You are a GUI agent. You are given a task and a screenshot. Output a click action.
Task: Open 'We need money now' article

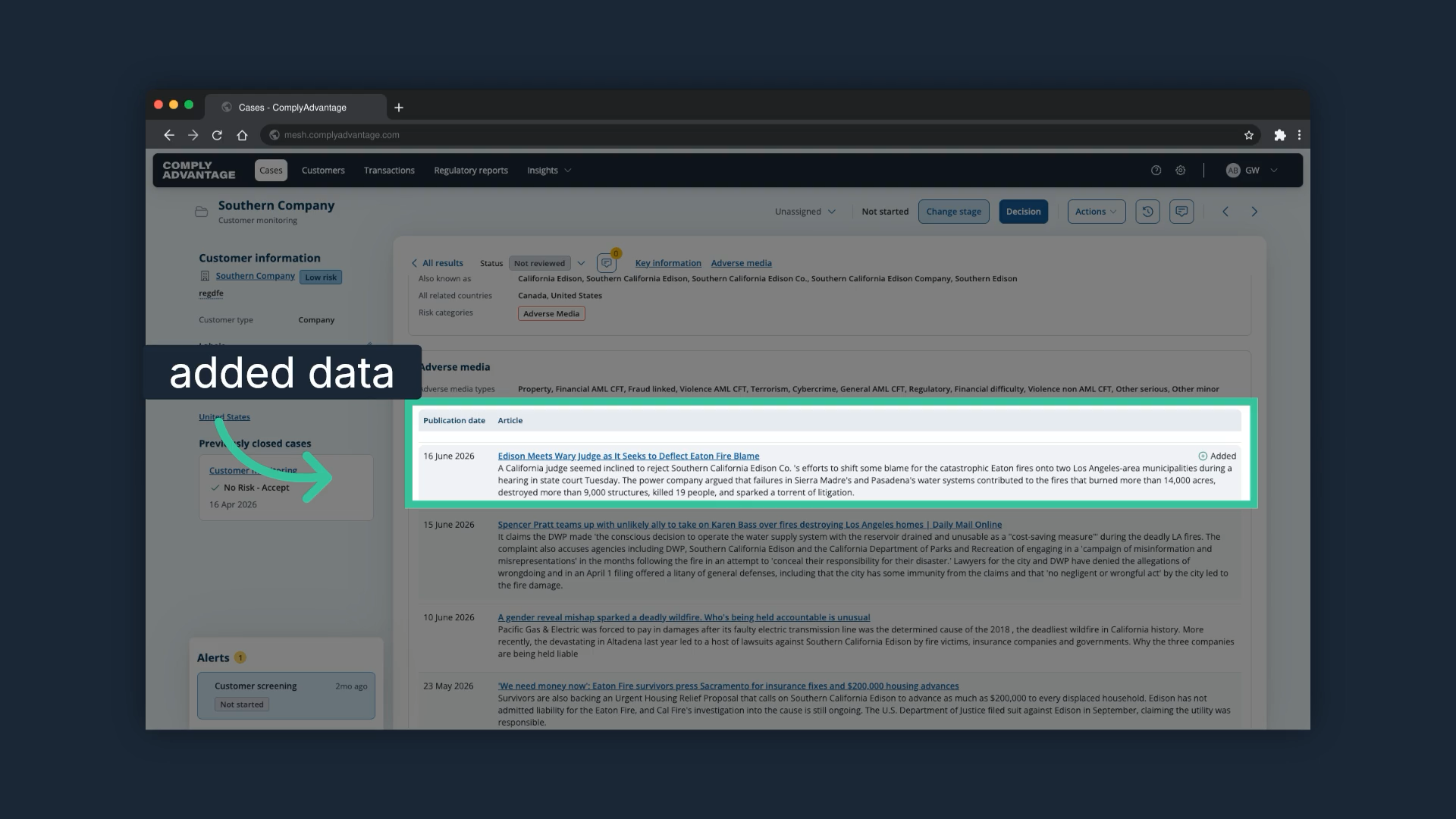[x=728, y=686]
